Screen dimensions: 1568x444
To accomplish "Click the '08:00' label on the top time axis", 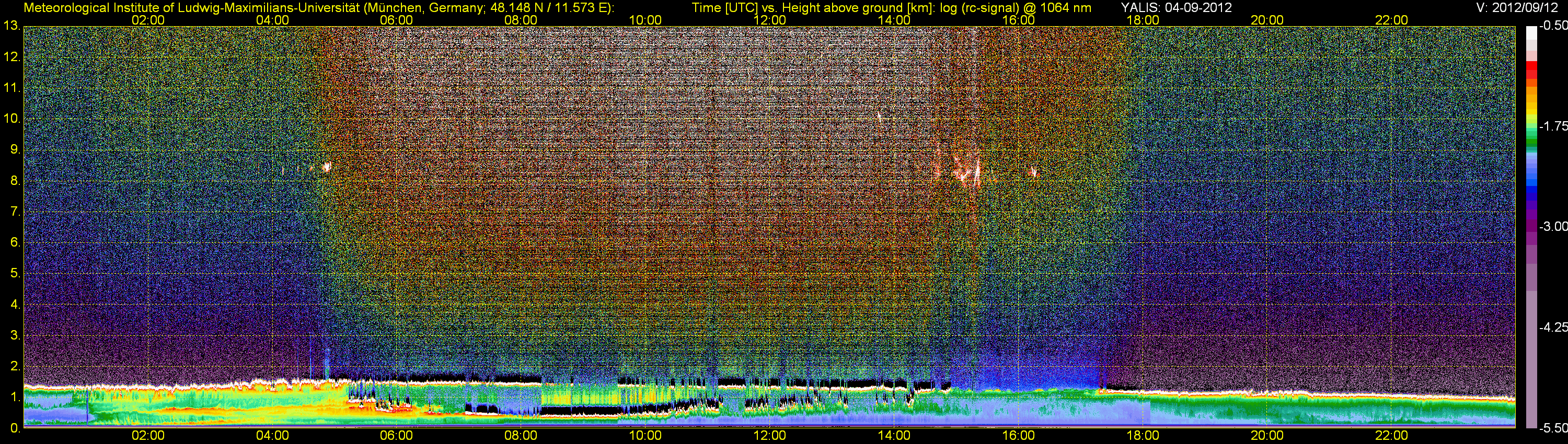I will [521, 20].
